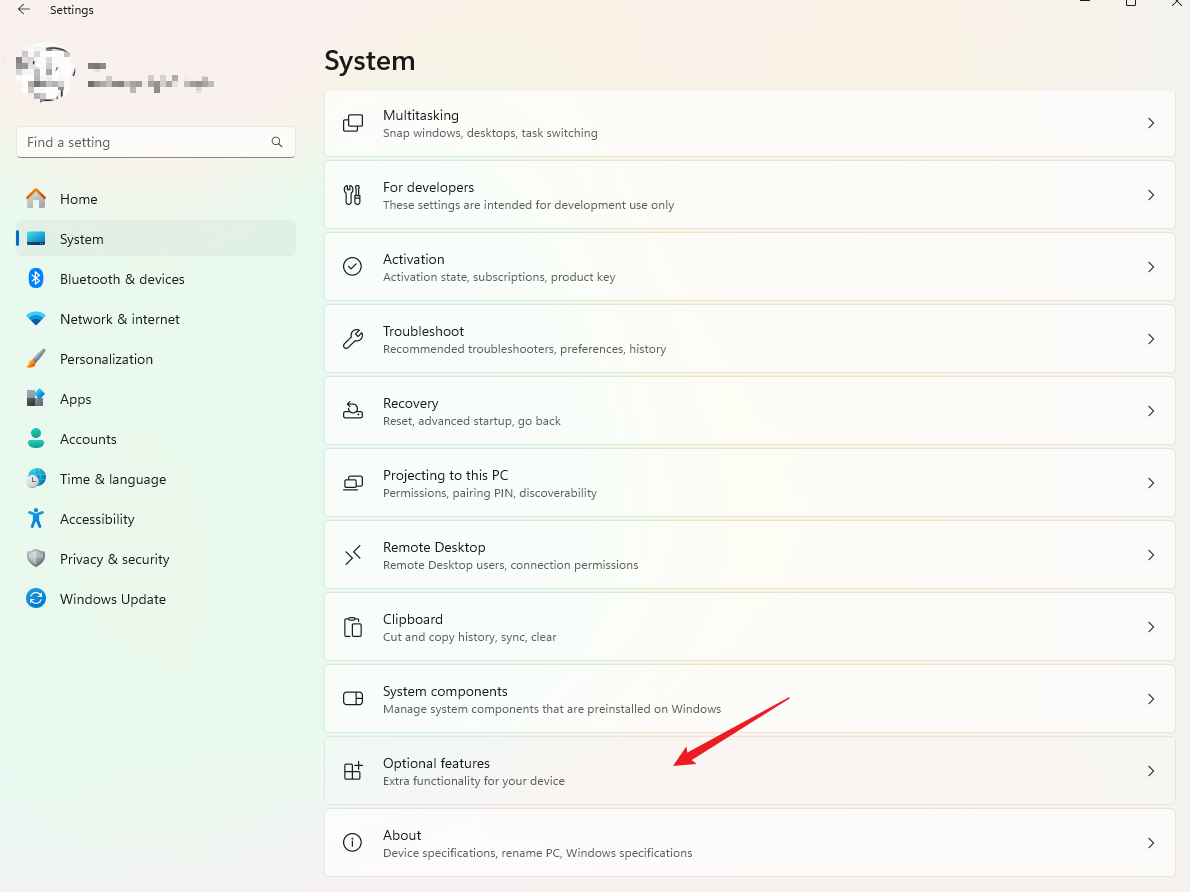This screenshot has height=892, width=1190.
Task: Open the Troubleshoot title
Action: tap(423, 331)
